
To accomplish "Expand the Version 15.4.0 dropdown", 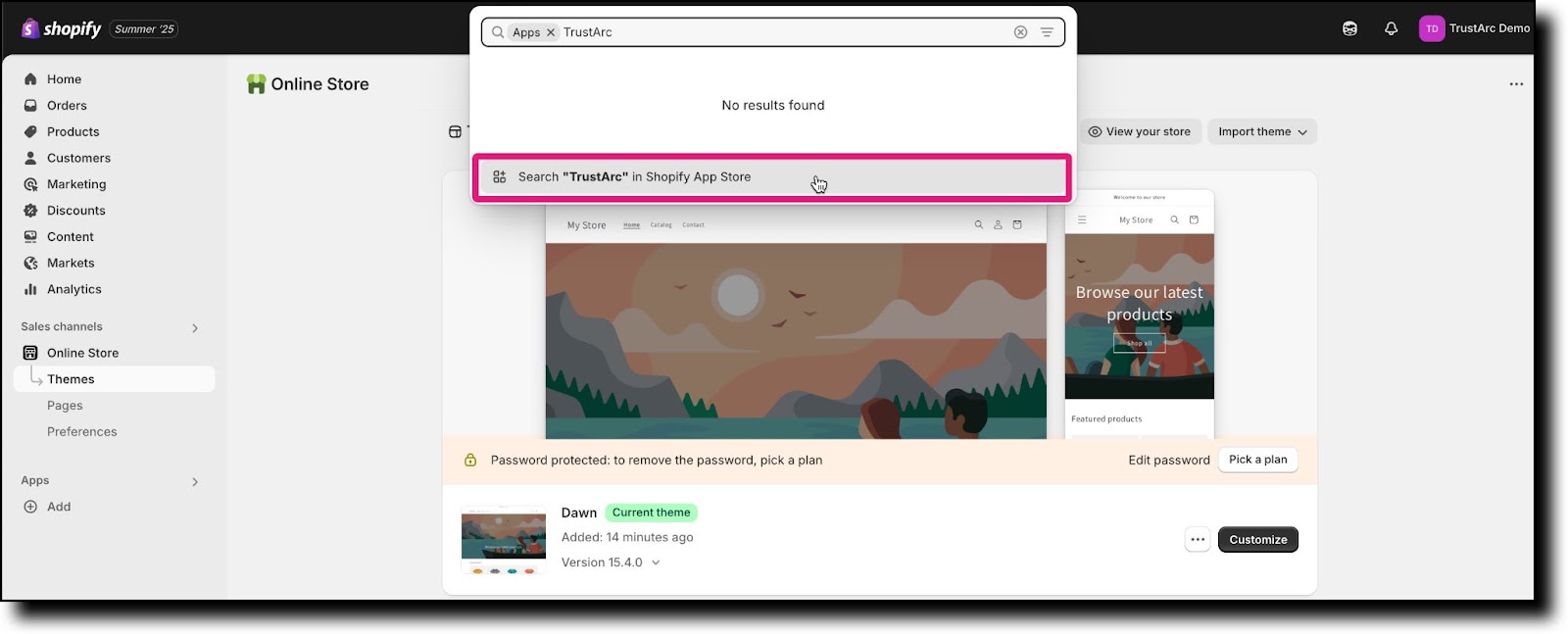I will point(611,563).
